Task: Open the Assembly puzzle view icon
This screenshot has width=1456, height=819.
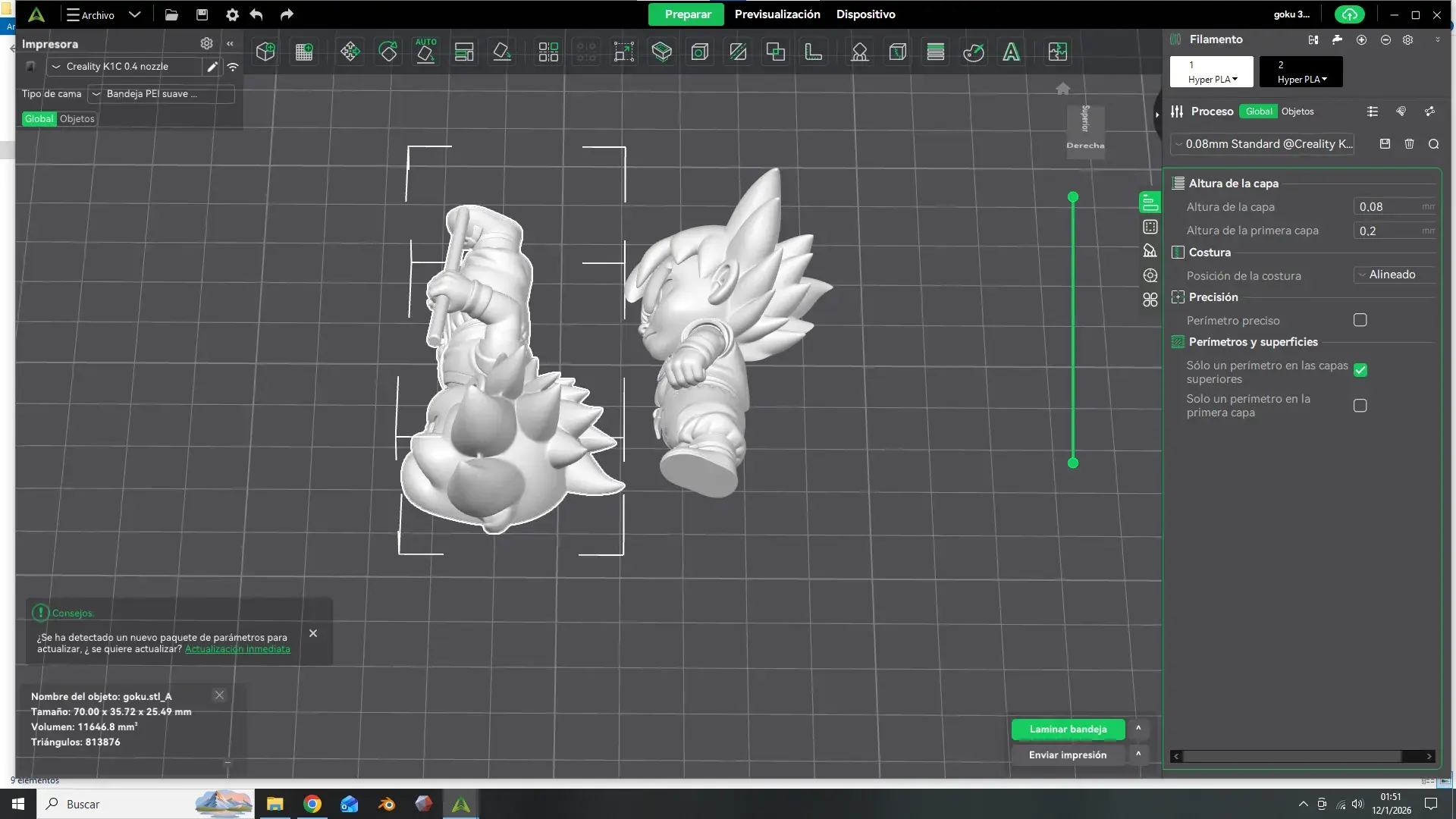Action: tap(1057, 52)
